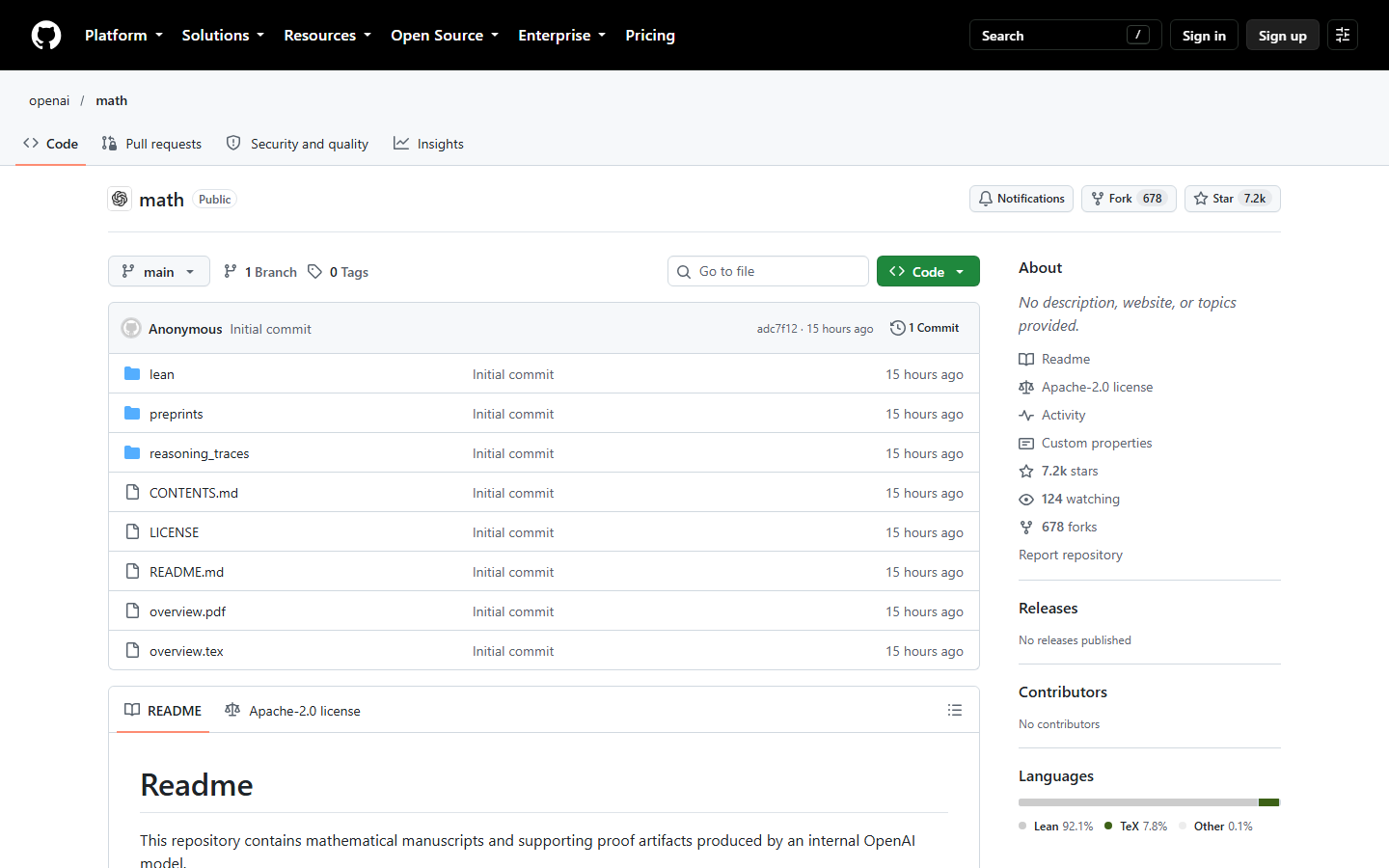
Task: Switch to the Insights tab
Action: [428, 144]
